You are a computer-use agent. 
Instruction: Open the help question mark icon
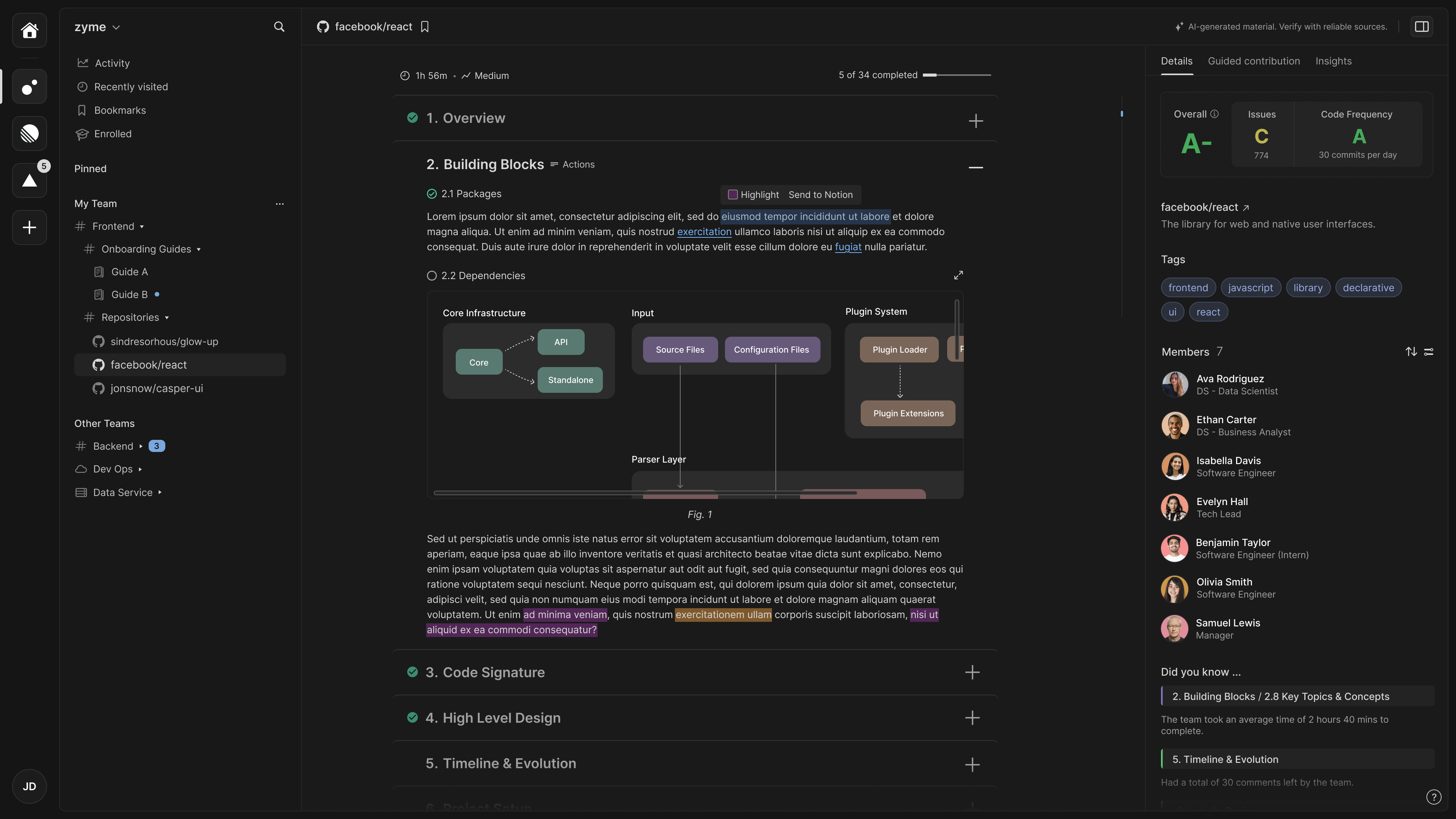point(1434,797)
